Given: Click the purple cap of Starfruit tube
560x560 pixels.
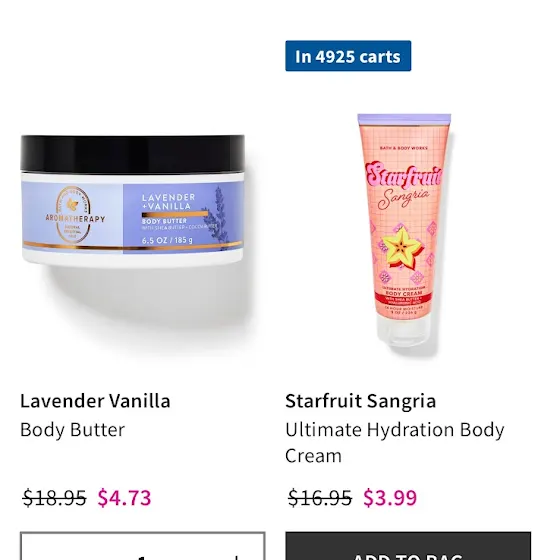Looking at the screenshot, I should click(x=404, y=119).
